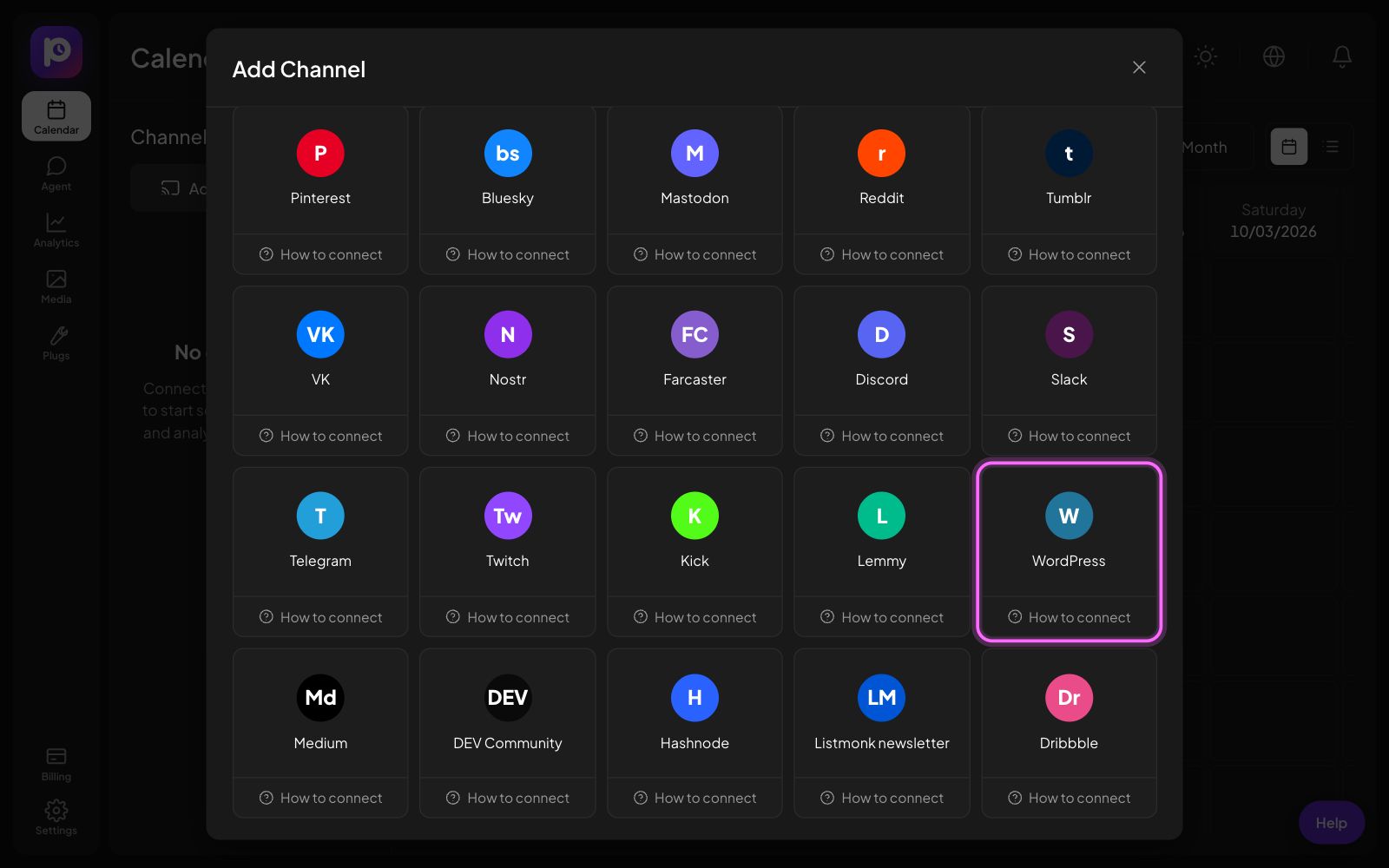Add the Slack channel icon
This screenshot has height=868, width=1389.
(1069, 335)
